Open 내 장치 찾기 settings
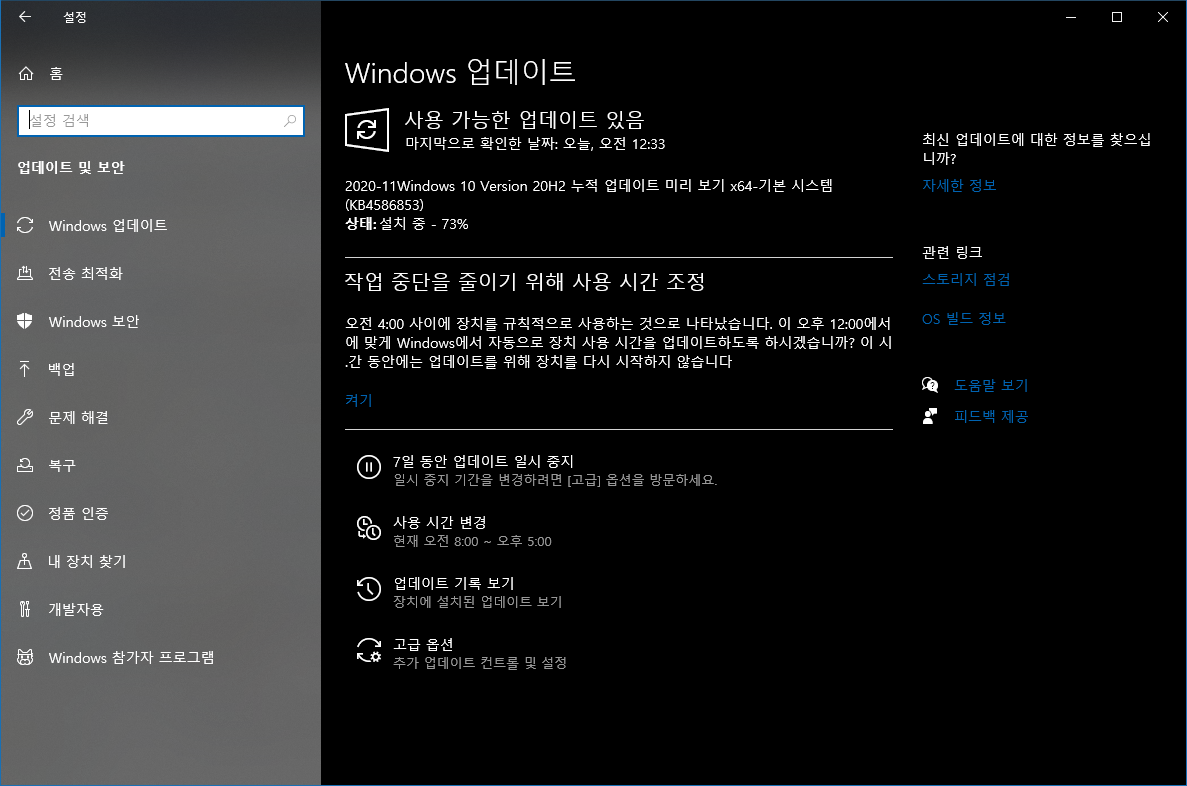Image resolution: width=1187 pixels, height=786 pixels. point(160,561)
